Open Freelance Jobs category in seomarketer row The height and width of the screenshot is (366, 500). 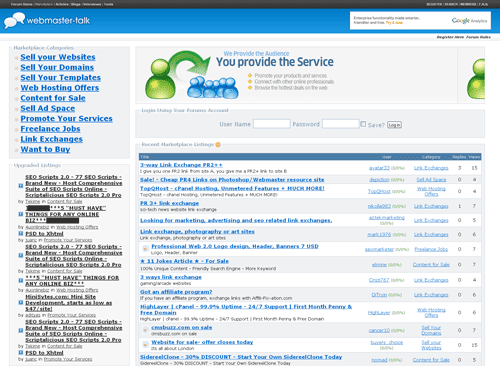click(431, 249)
